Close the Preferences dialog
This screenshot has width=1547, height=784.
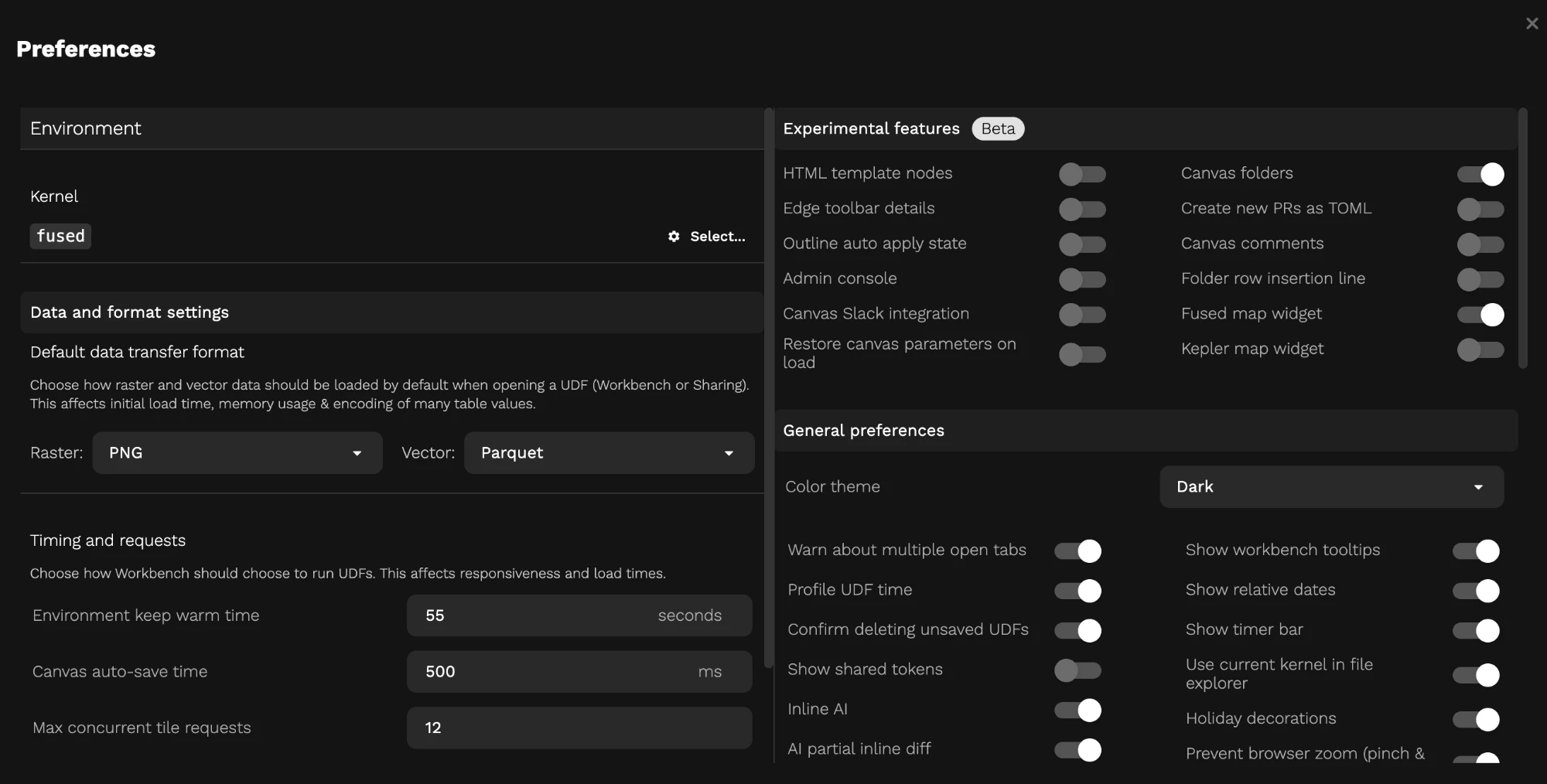[1532, 24]
